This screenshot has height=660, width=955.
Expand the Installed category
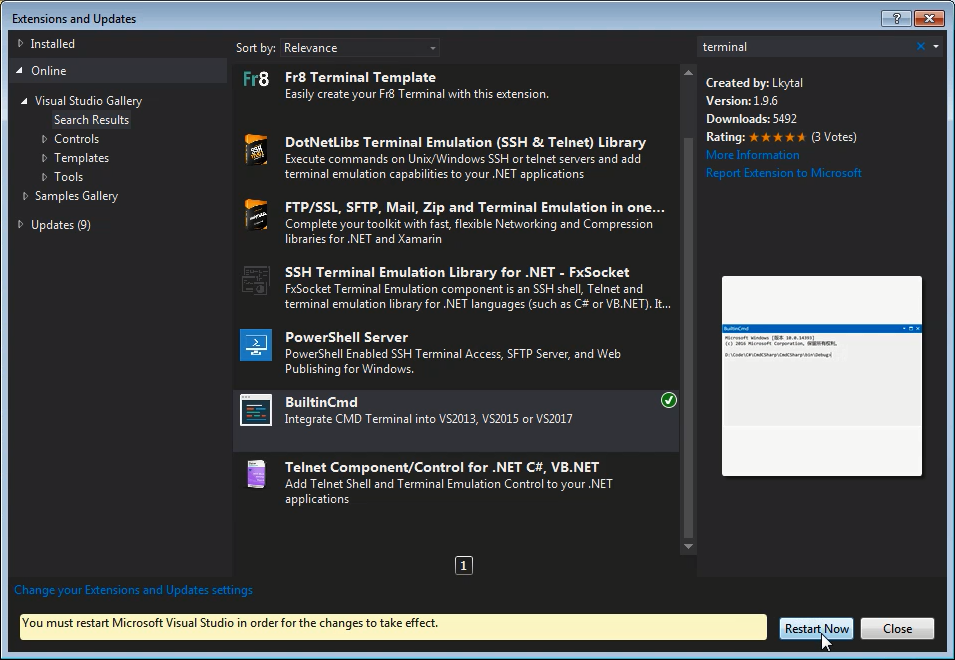click(21, 44)
